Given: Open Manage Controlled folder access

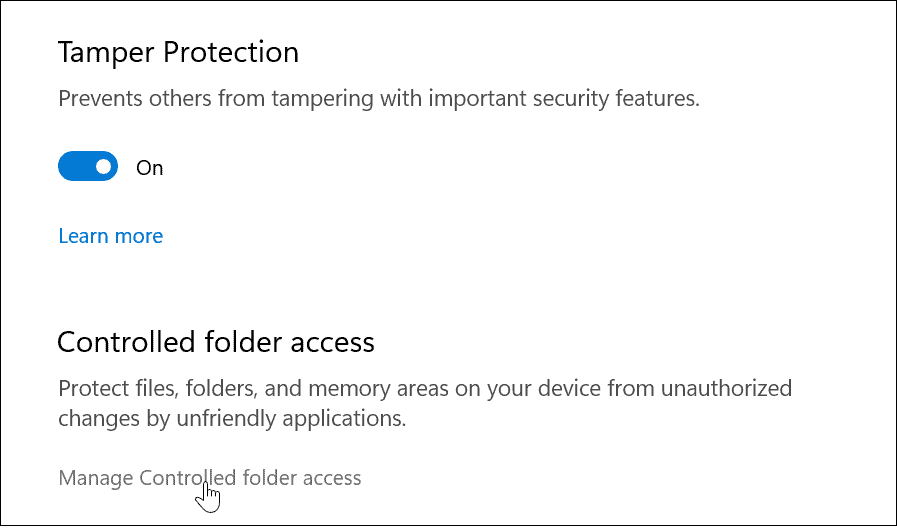Looking at the screenshot, I should click(x=210, y=478).
